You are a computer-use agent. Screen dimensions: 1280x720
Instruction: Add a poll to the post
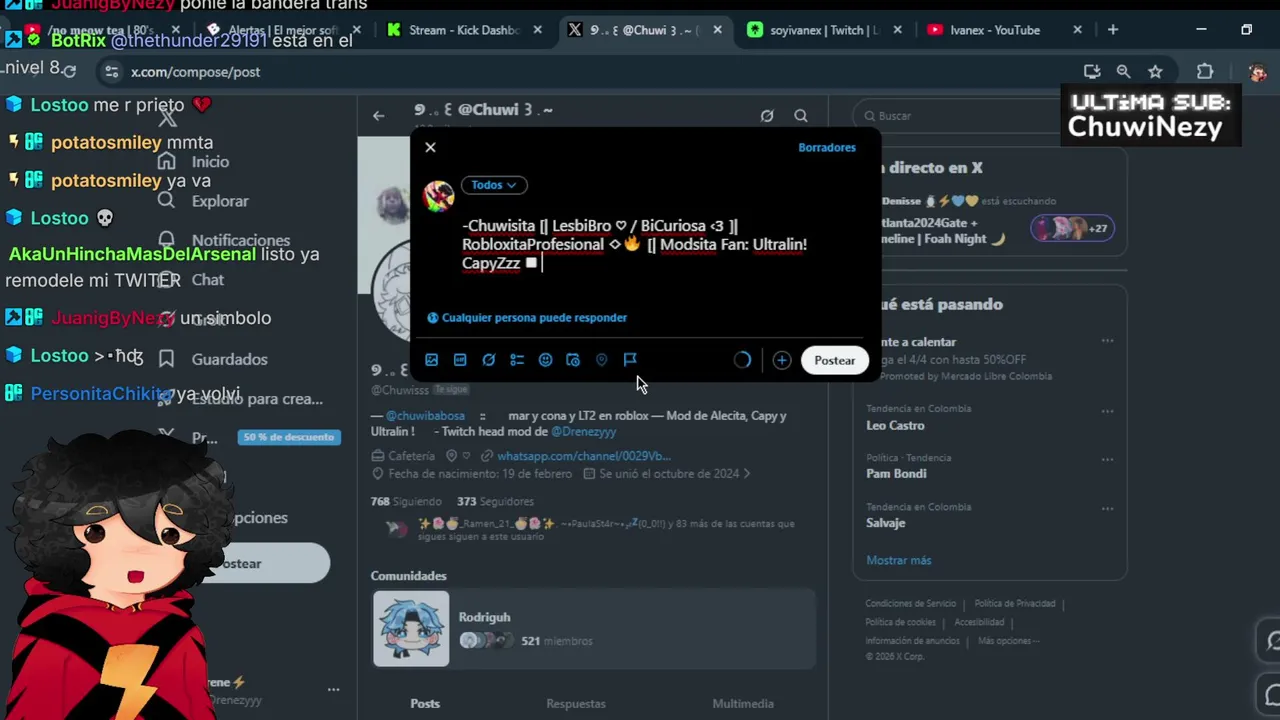tap(517, 360)
